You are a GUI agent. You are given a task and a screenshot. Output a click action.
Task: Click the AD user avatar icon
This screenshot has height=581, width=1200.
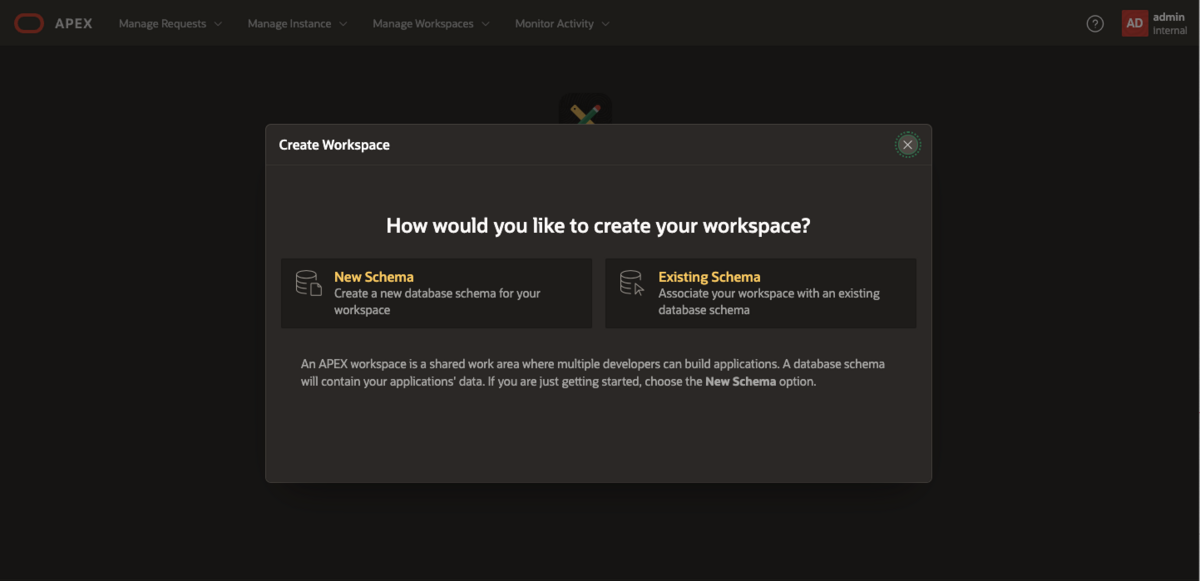[1134, 23]
